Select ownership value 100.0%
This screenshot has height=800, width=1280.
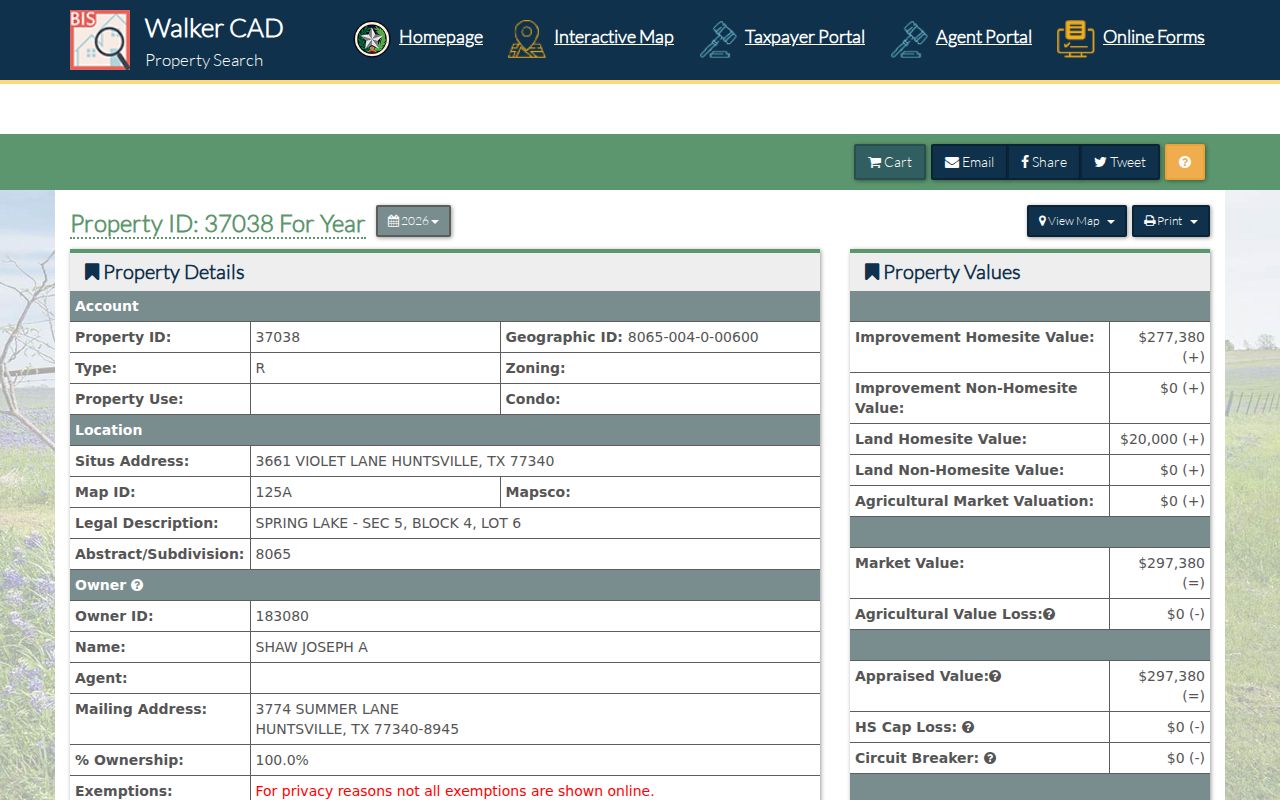click(x=282, y=760)
